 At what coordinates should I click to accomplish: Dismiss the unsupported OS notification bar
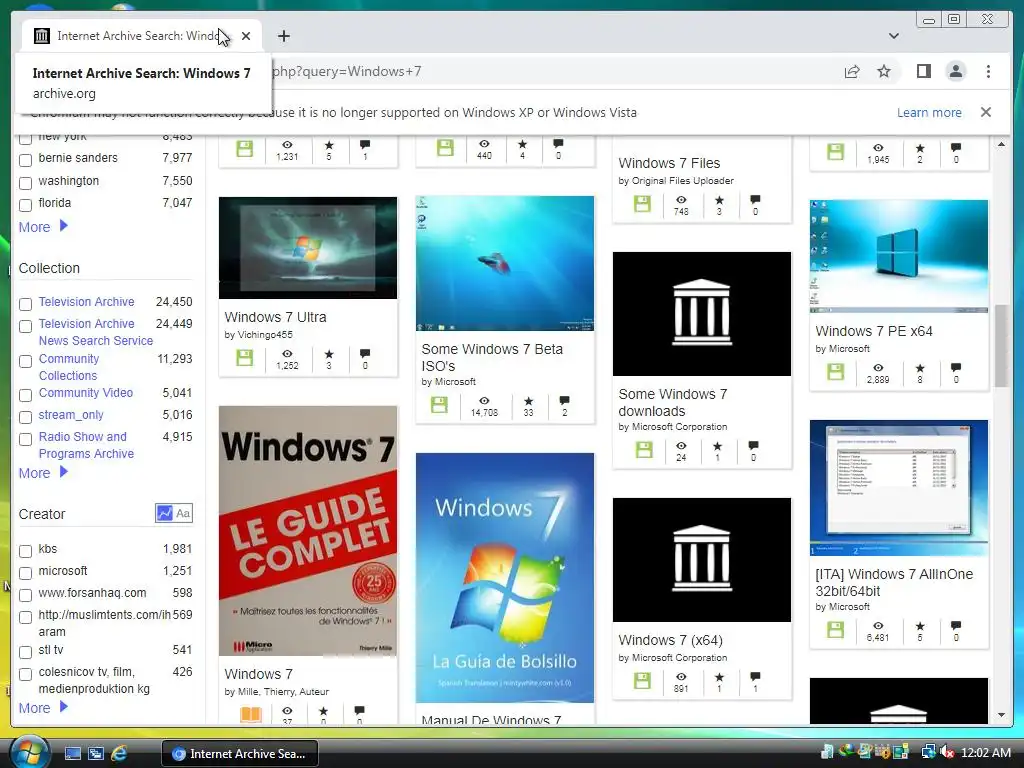(985, 112)
